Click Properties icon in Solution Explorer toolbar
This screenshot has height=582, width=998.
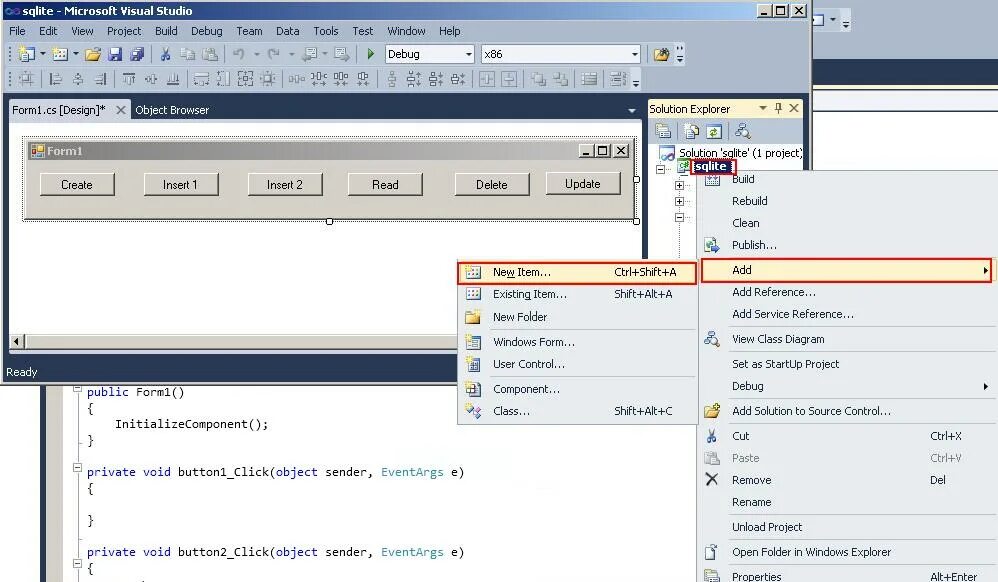click(663, 131)
